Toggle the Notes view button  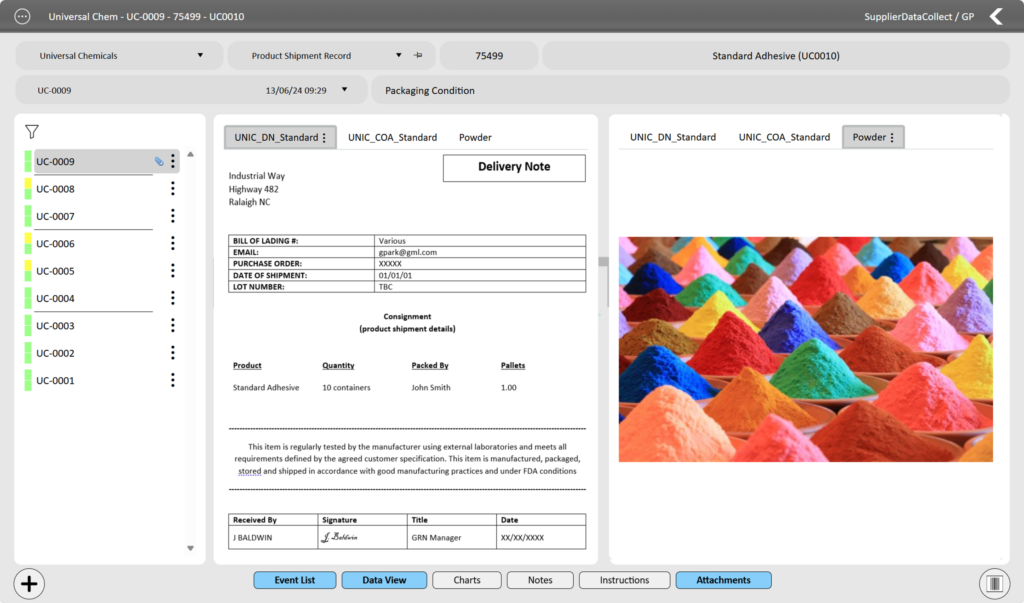[x=540, y=580]
